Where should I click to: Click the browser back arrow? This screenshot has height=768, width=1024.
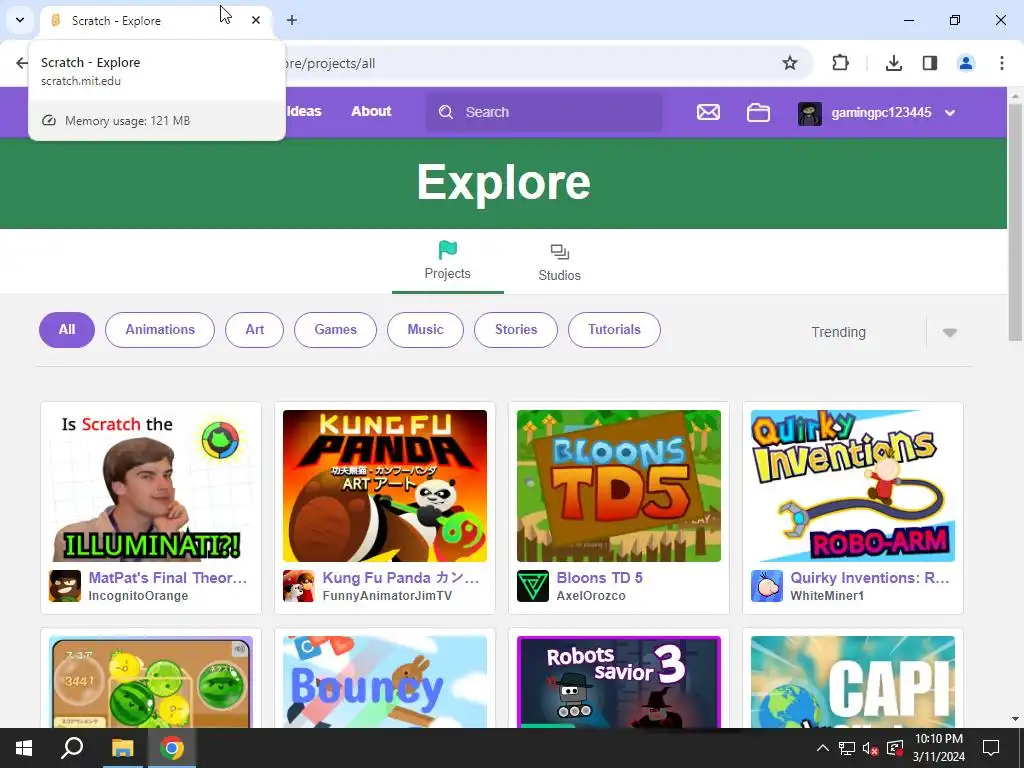(22, 63)
